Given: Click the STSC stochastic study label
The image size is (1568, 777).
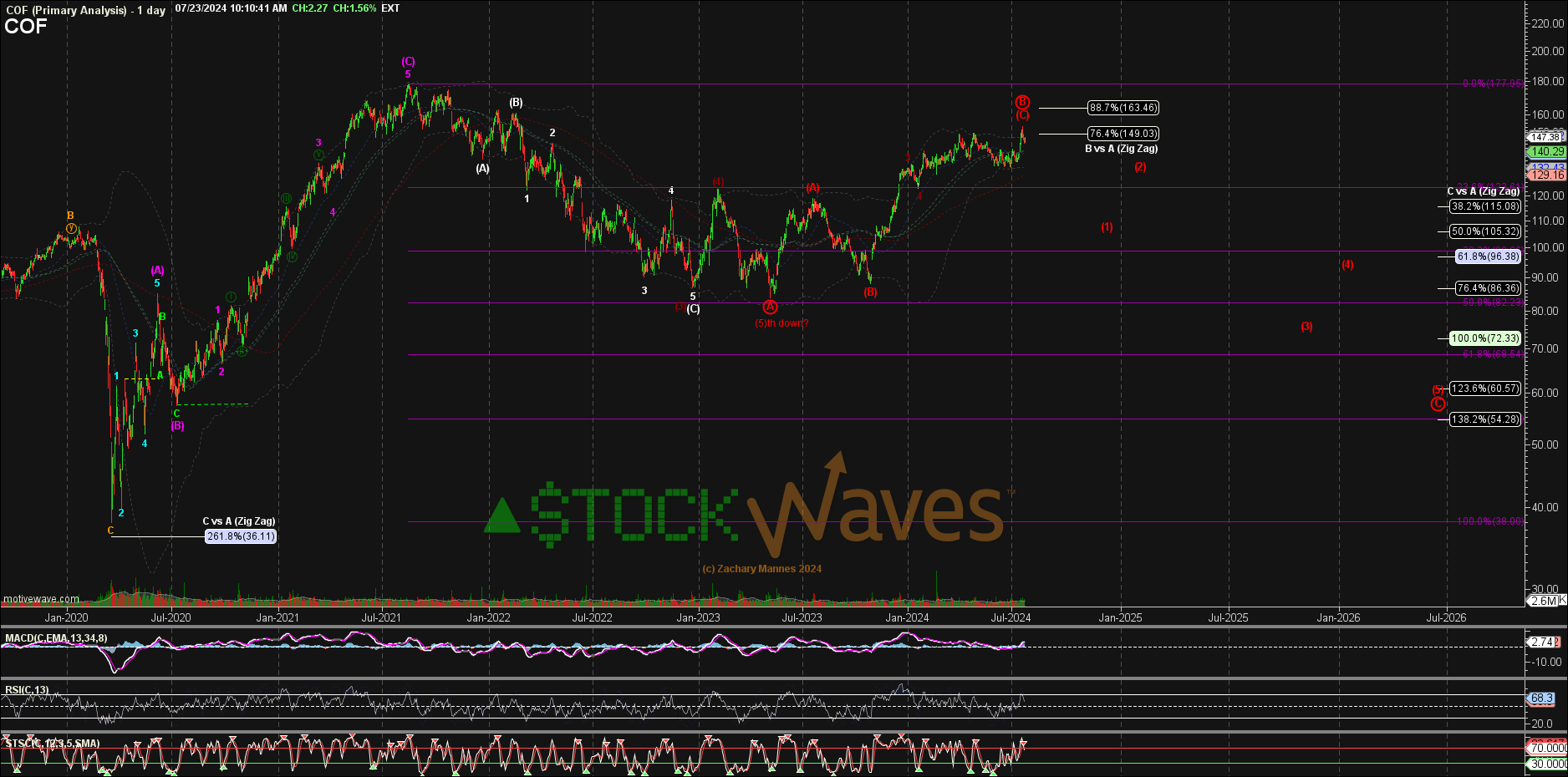Looking at the screenshot, I should pyautogui.click(x=53, y=743).
